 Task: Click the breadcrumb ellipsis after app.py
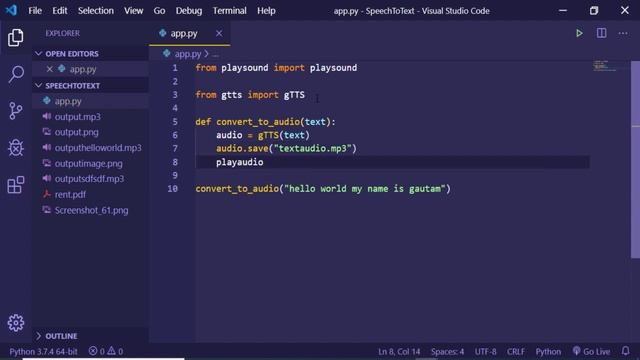click(x=216, y=54)
